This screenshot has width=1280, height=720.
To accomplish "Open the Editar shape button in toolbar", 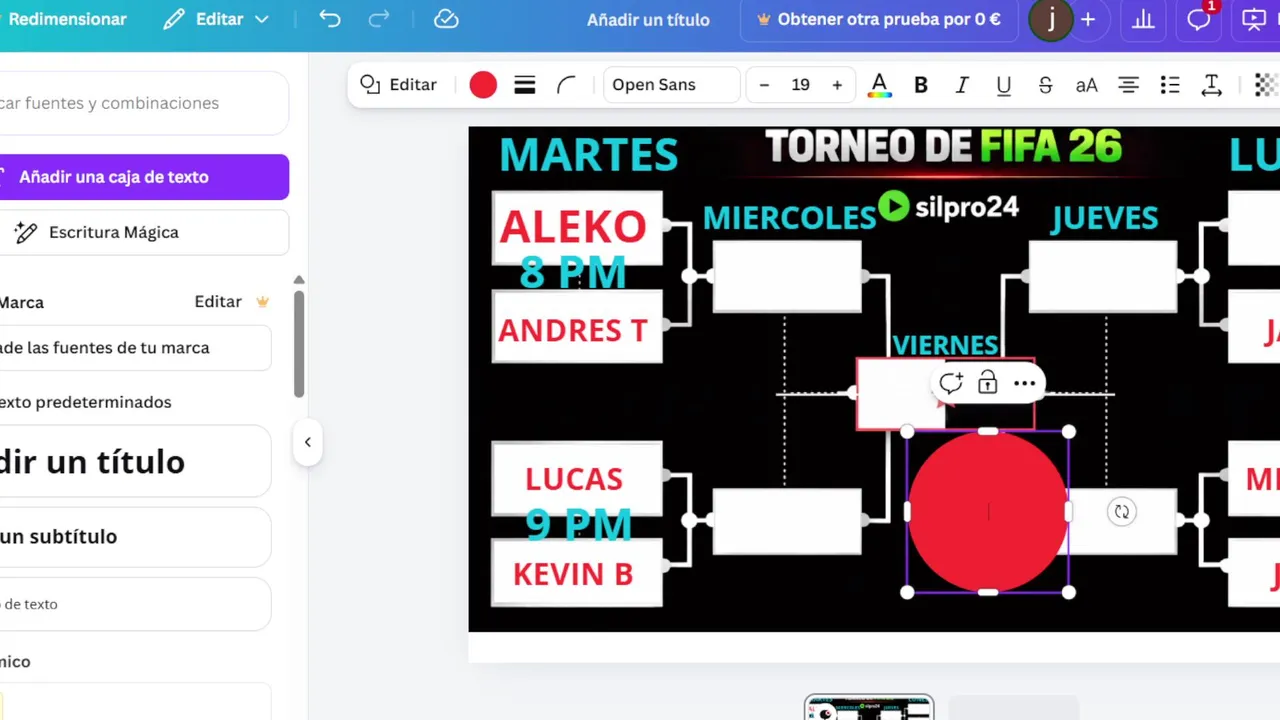I will tap(399, 85).
